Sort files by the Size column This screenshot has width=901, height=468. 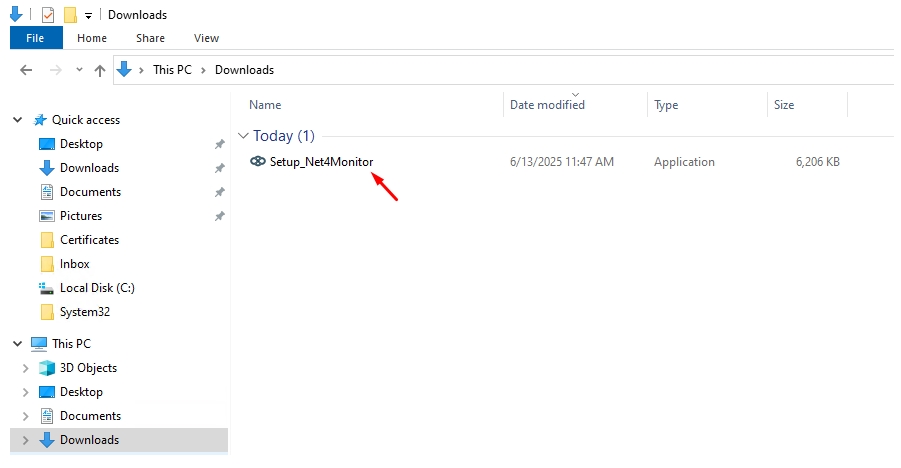784,105
